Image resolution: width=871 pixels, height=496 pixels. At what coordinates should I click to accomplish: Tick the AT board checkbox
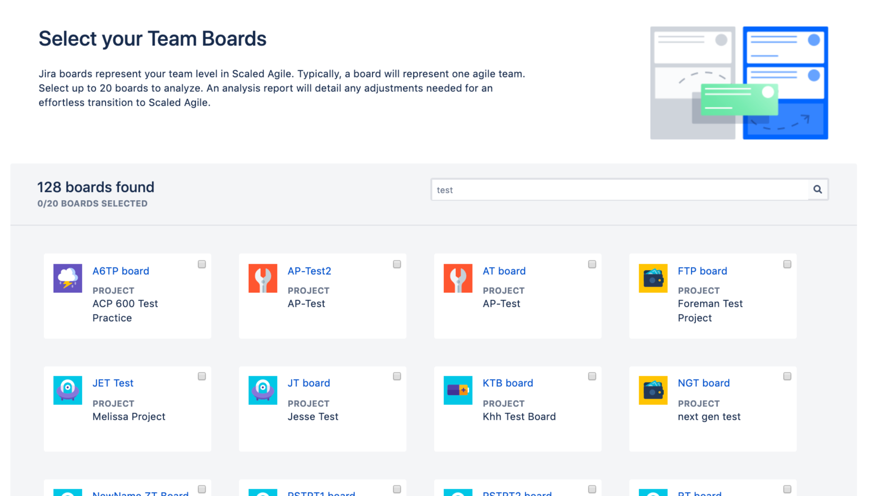pos(592,264)
